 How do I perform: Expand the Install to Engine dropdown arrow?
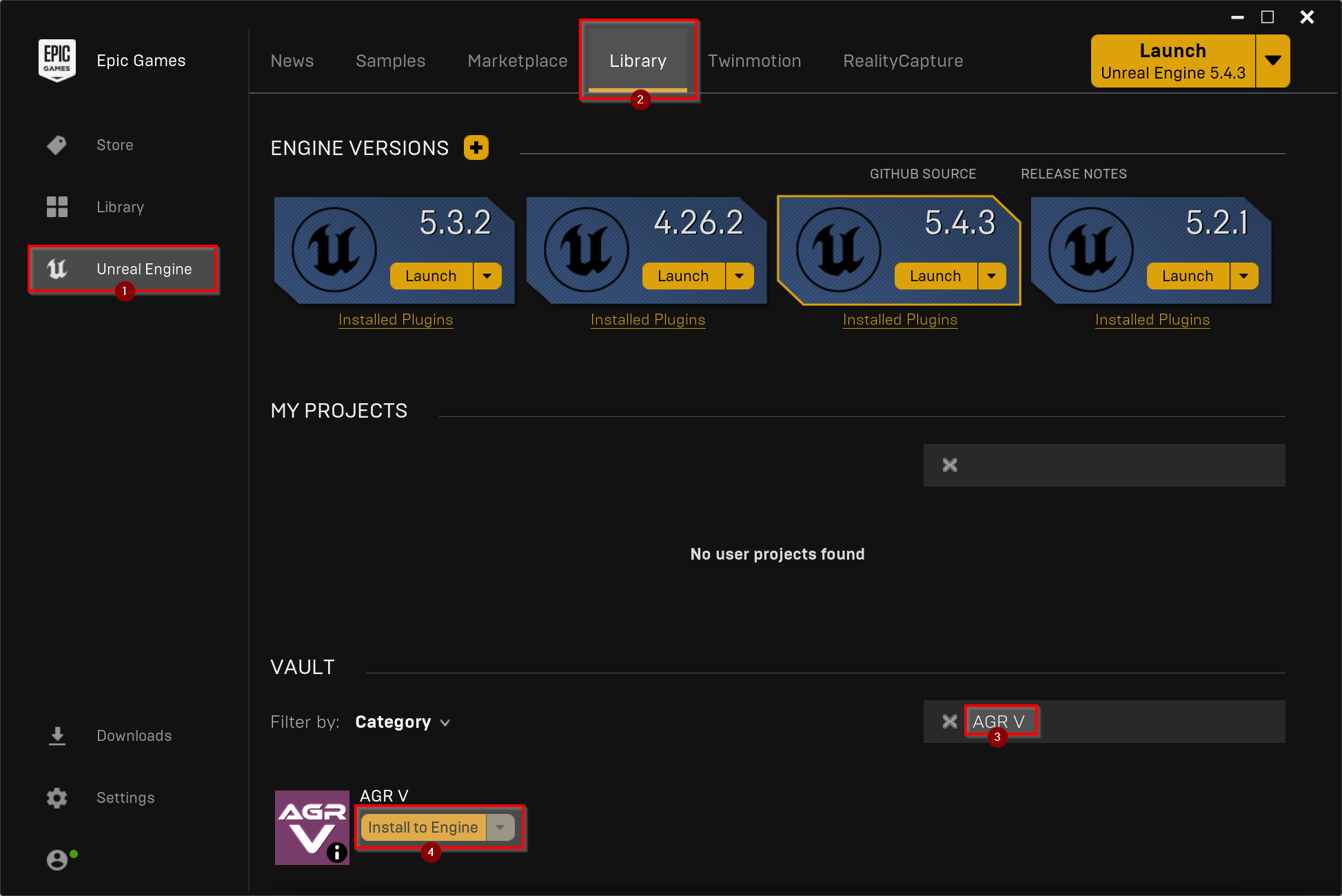tap(501, 828)
